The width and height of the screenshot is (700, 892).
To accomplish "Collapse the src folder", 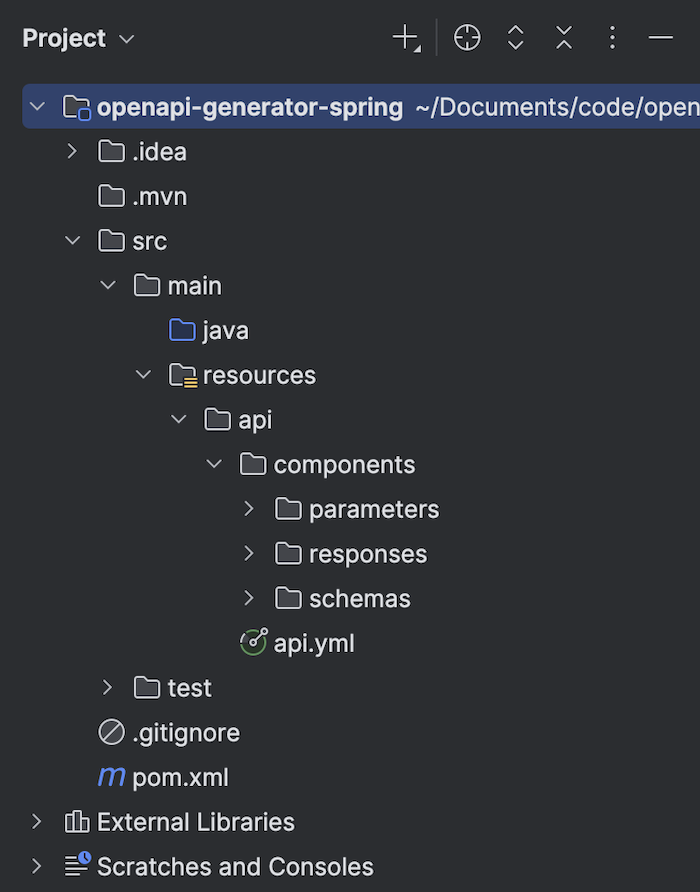I will [72, 241].
